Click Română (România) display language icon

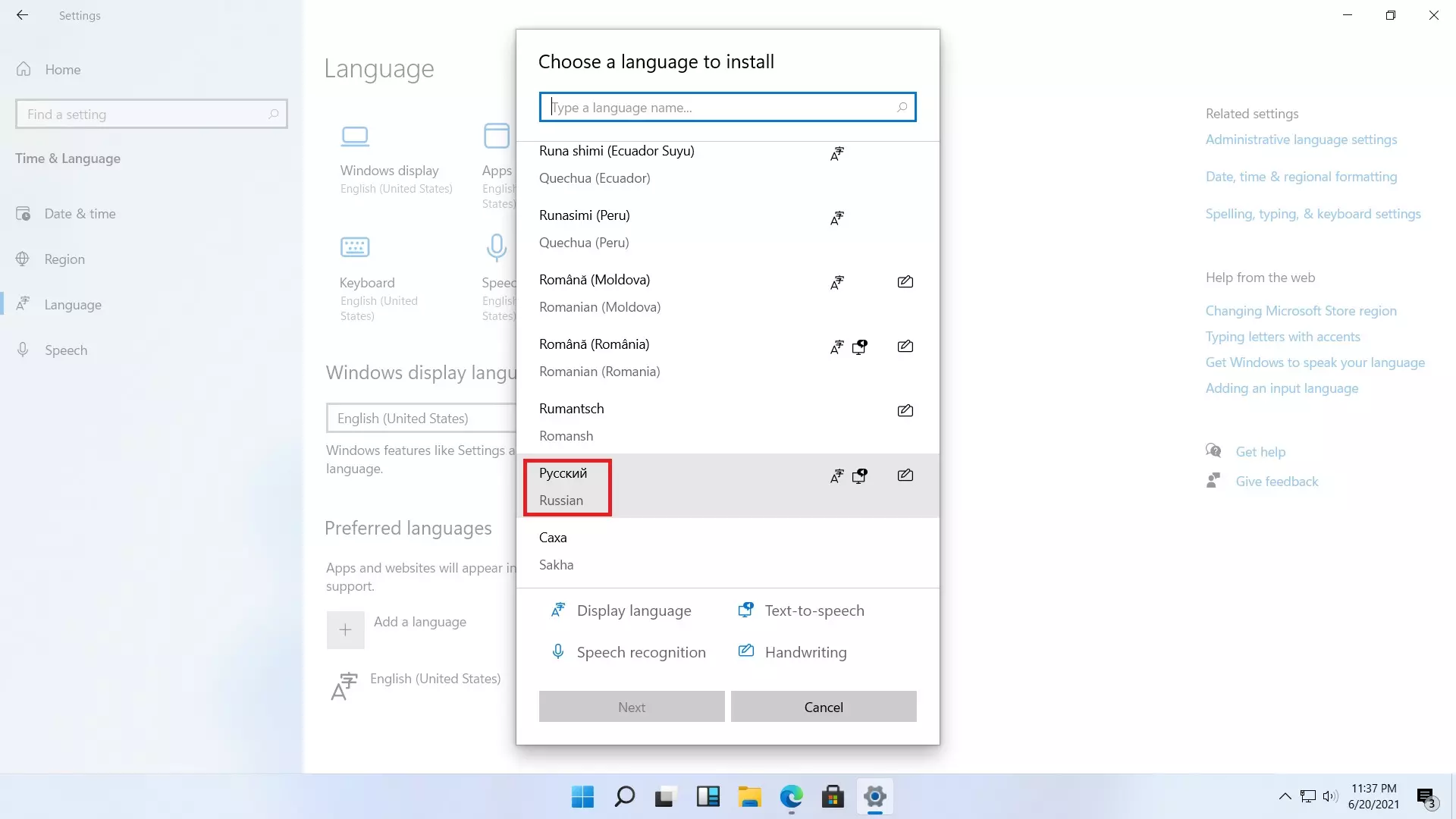click(x=836, y=347)
